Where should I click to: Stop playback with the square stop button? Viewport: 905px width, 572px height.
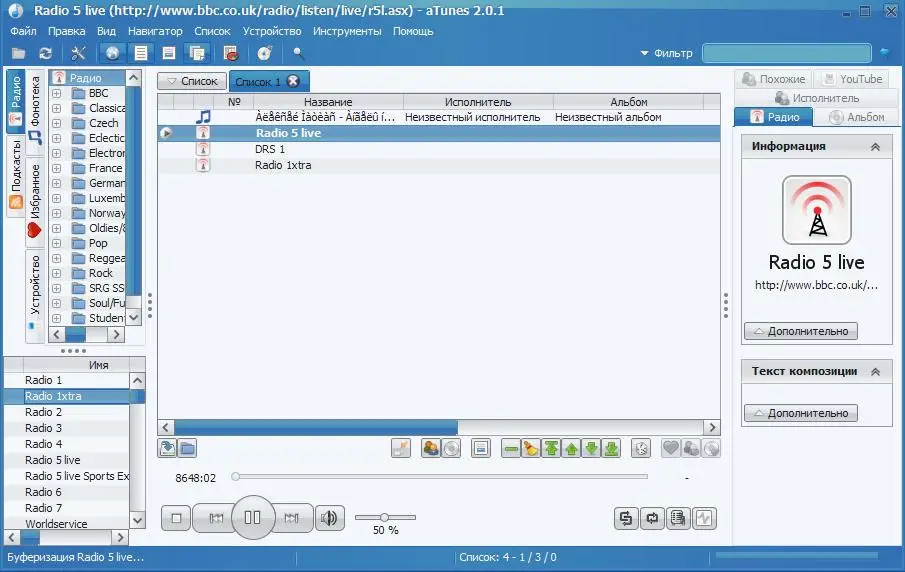[x=177, y=518]
